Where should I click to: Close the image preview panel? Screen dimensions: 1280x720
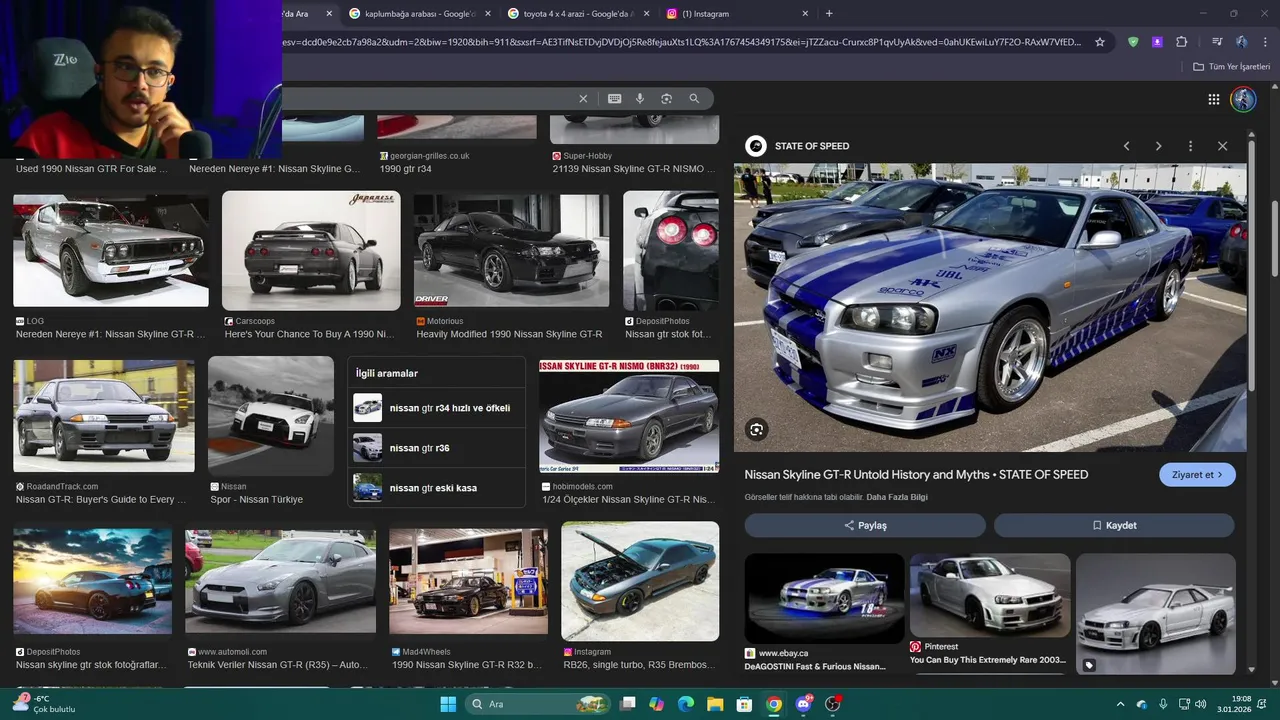1222,146
